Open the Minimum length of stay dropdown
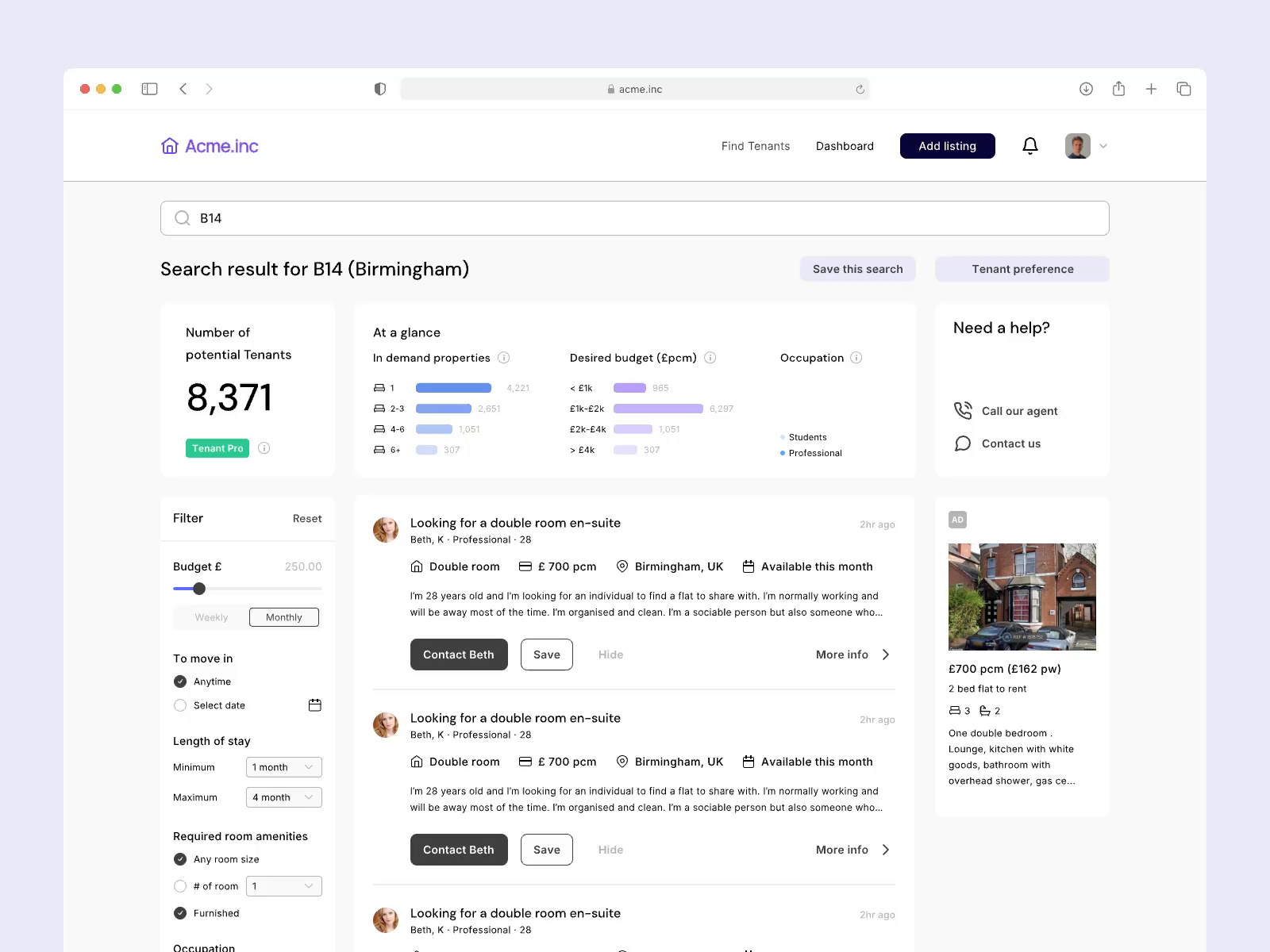The image size is (1270, 952). click(x=283, y=767)
